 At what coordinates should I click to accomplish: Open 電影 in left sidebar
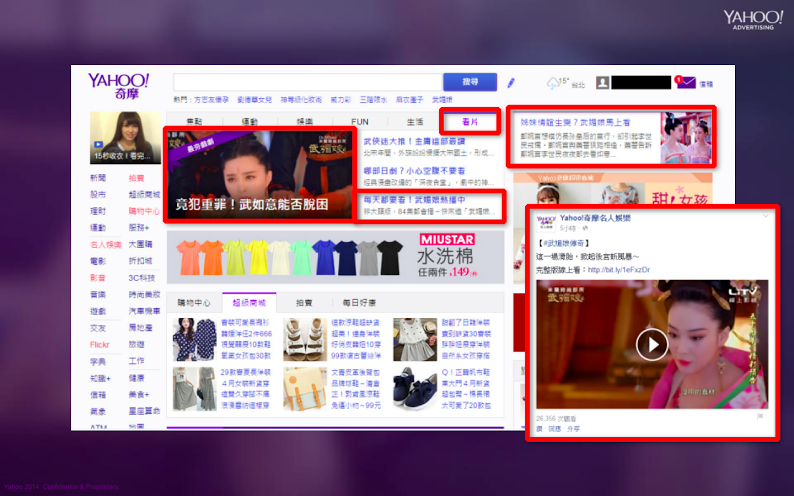98,261
